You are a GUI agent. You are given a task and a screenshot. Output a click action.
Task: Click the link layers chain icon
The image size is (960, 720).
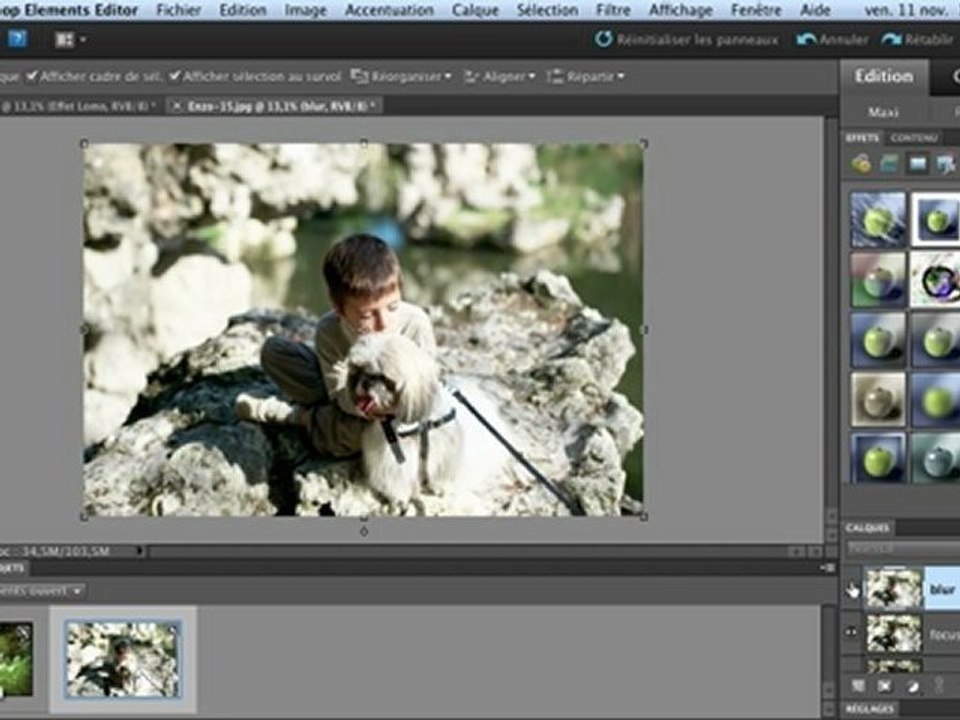coord(939,686)
